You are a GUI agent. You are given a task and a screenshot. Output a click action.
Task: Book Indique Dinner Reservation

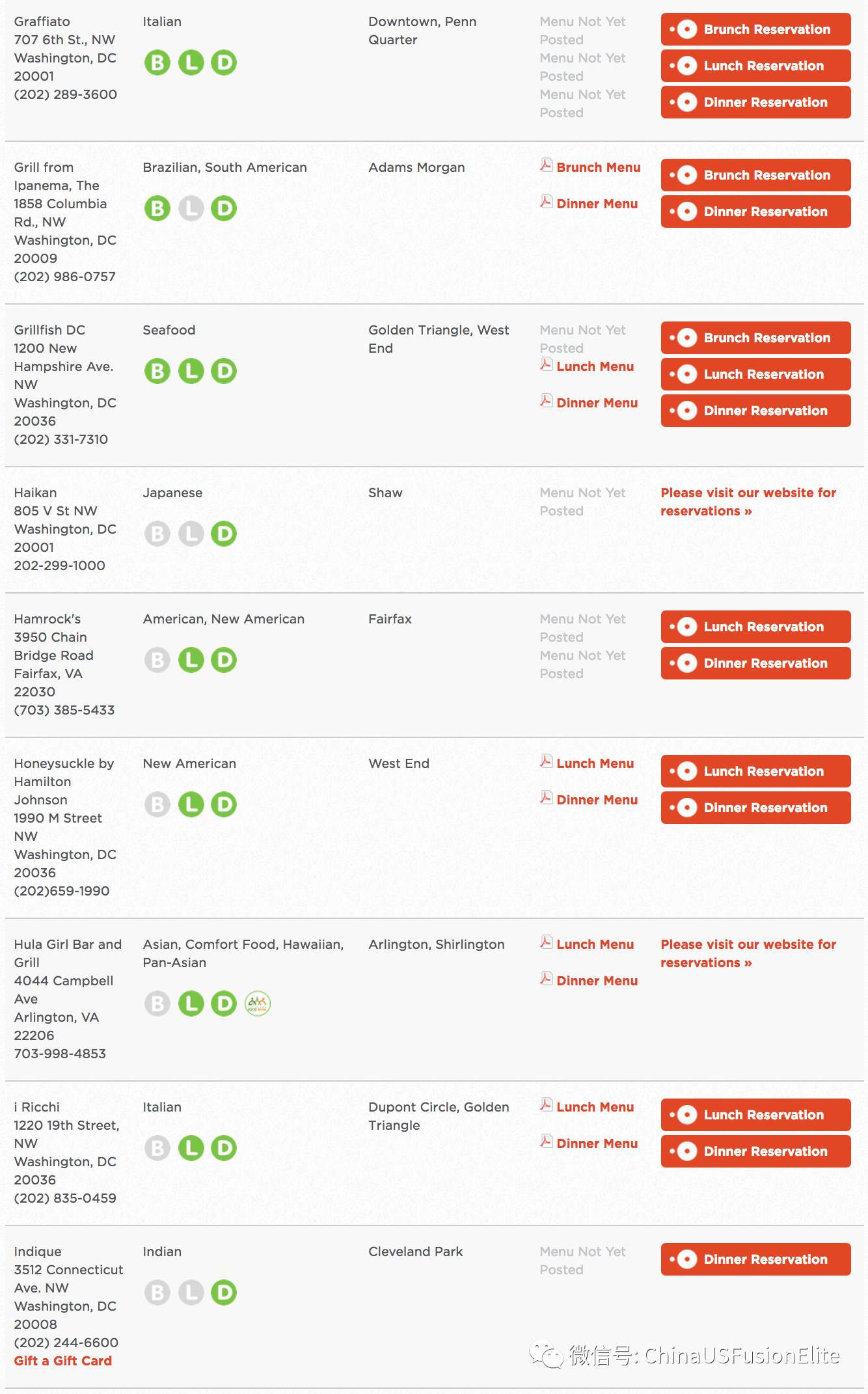click(756, 1259)
